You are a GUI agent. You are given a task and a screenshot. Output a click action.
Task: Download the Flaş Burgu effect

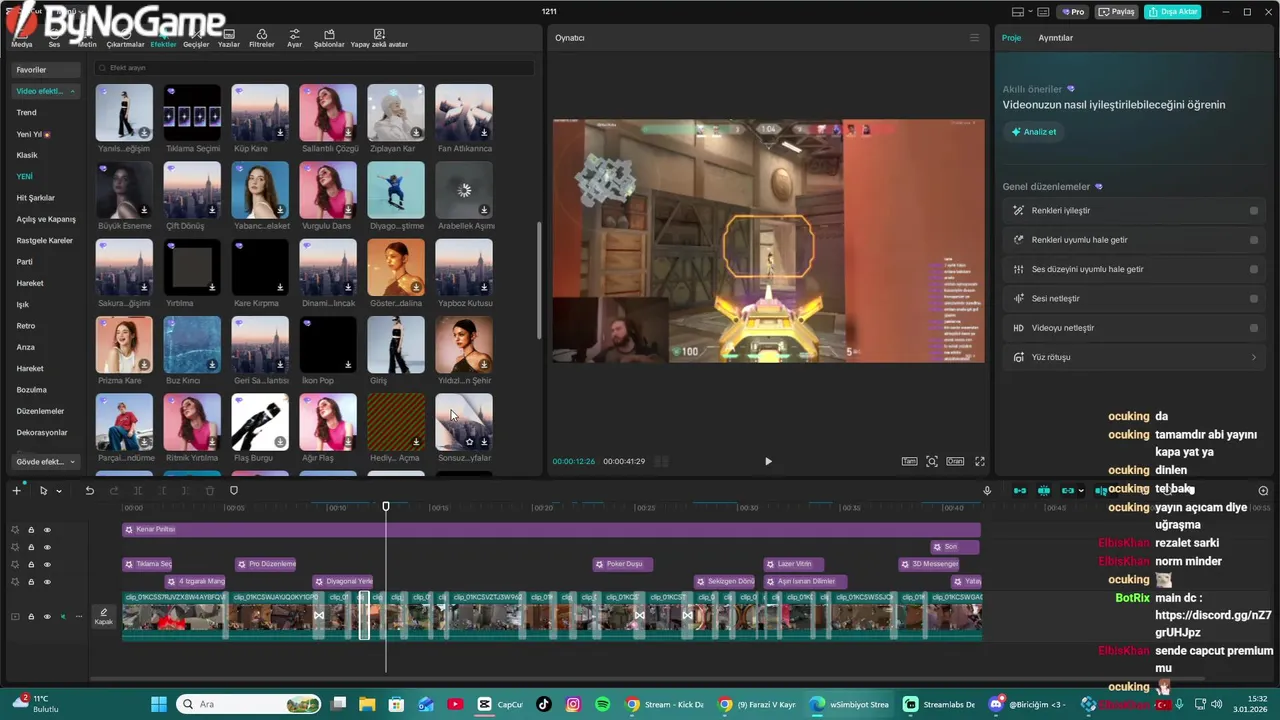[x=280, y=442]
